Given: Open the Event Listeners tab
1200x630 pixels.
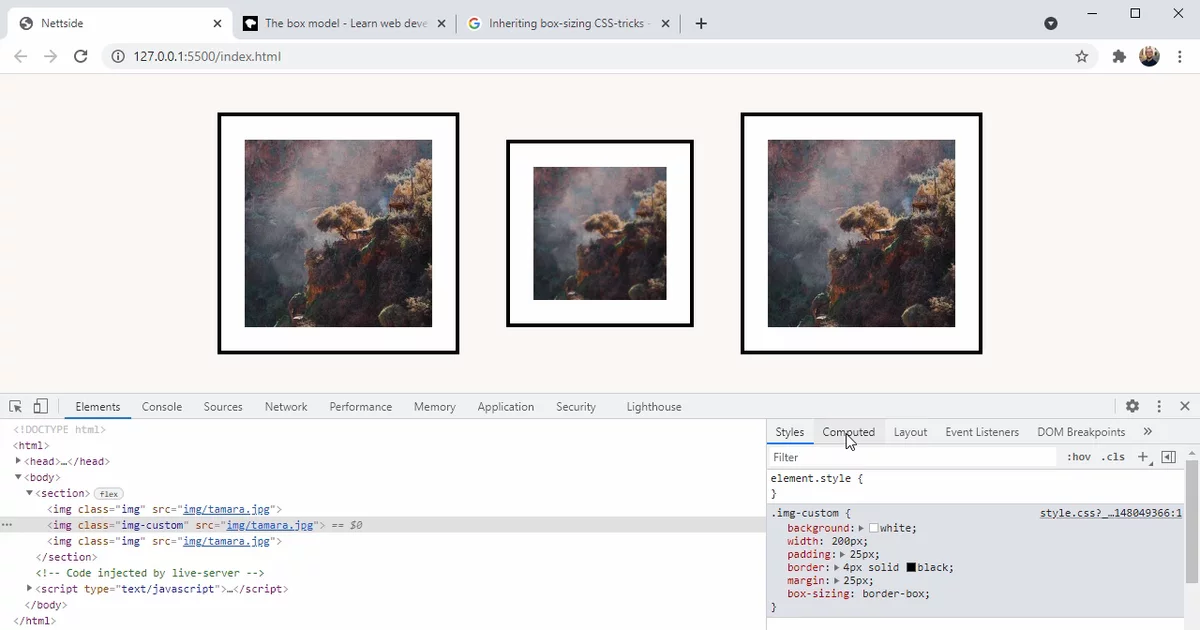Looking at the screenshot, I should pos(982,432).
